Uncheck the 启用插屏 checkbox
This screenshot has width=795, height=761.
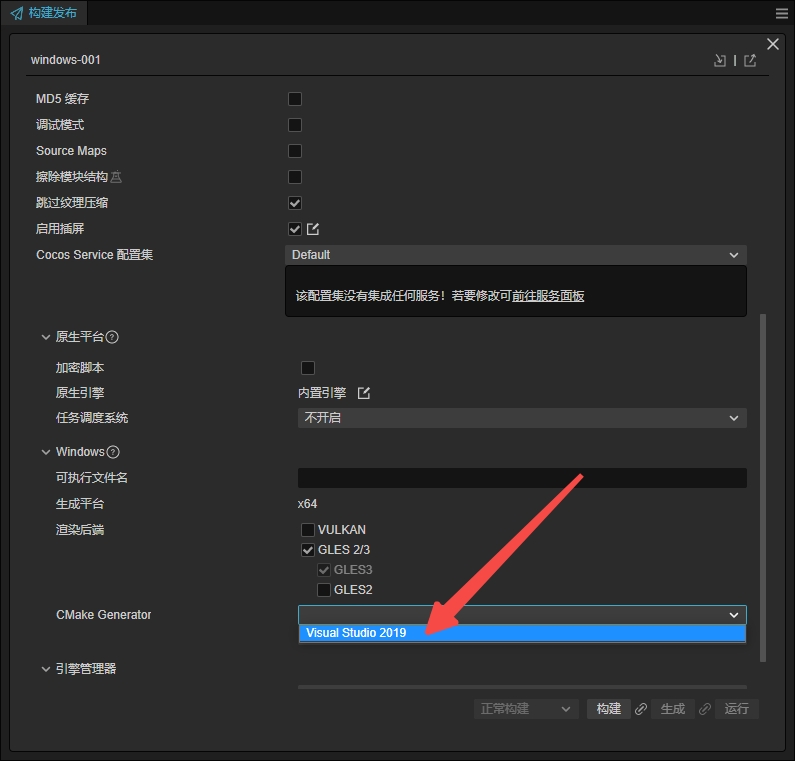[295, 229]
